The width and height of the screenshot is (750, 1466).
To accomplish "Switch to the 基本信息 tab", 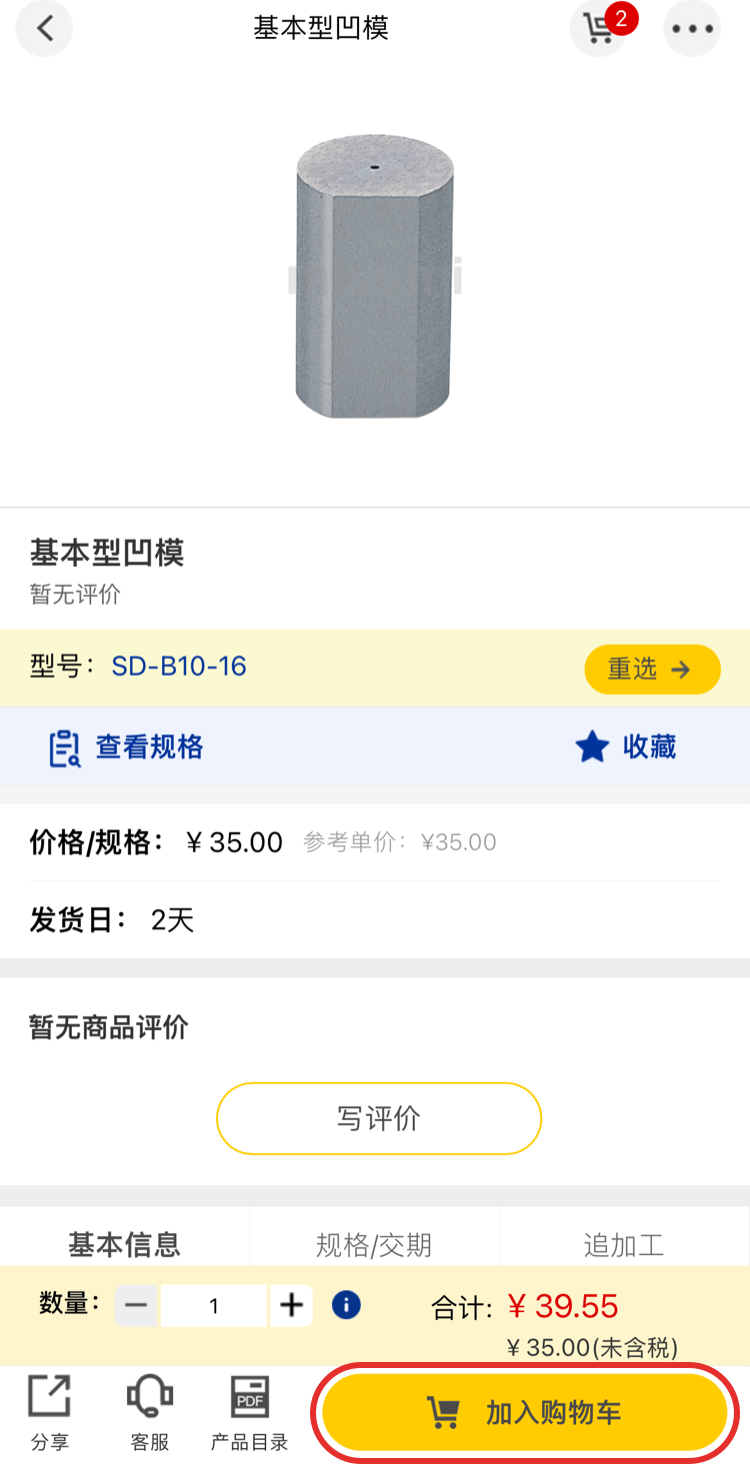I will pyautogui.click(x=124, y=1244).
